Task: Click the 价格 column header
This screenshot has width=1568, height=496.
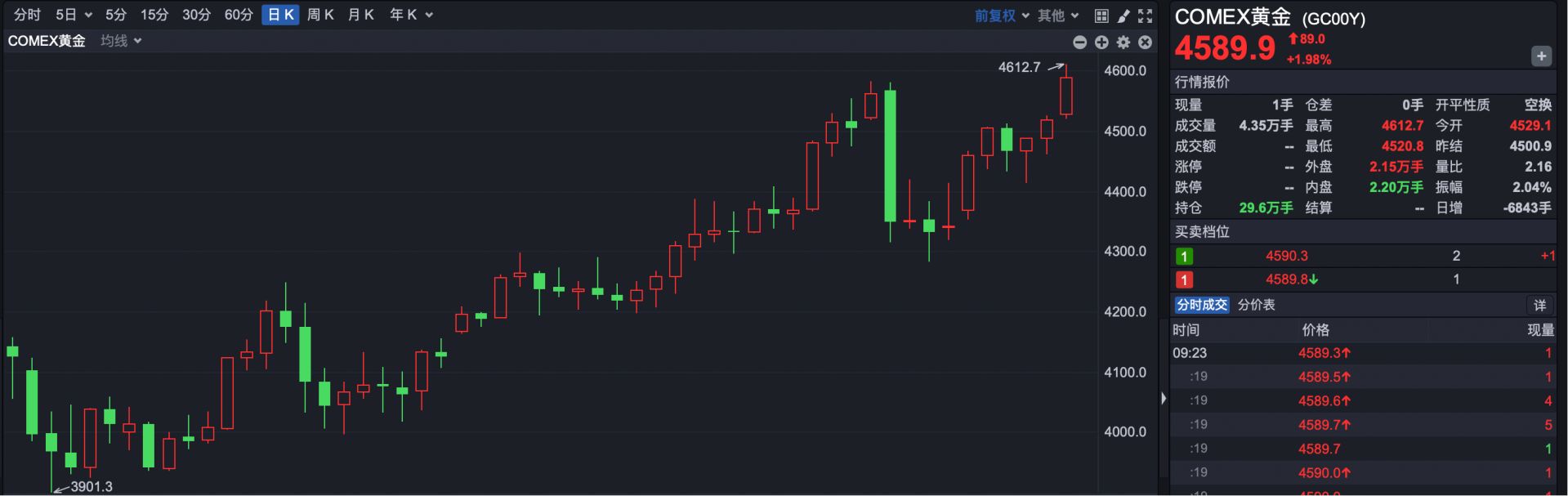Action: 1316,330
